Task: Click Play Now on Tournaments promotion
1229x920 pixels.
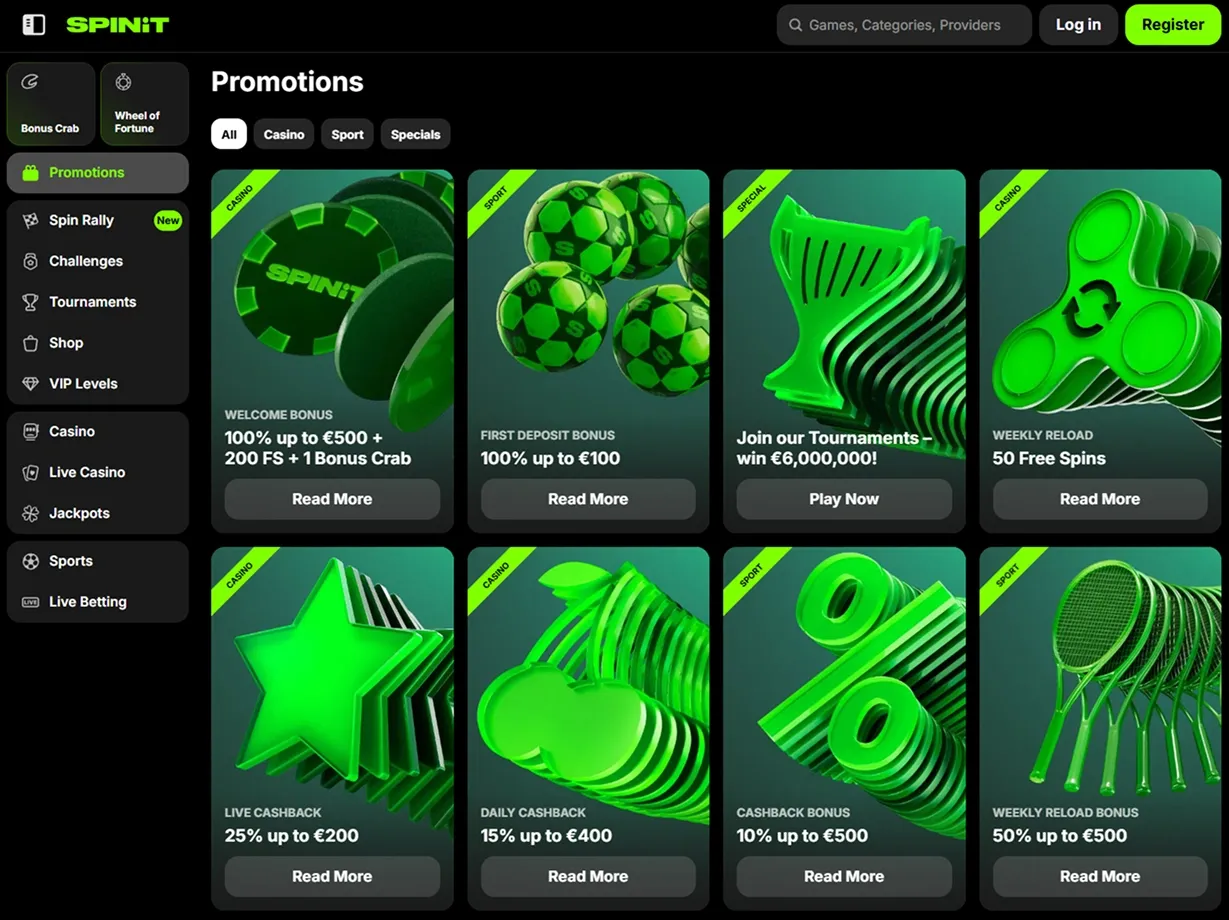Action: pyautogui.click(x=843, y=499)
